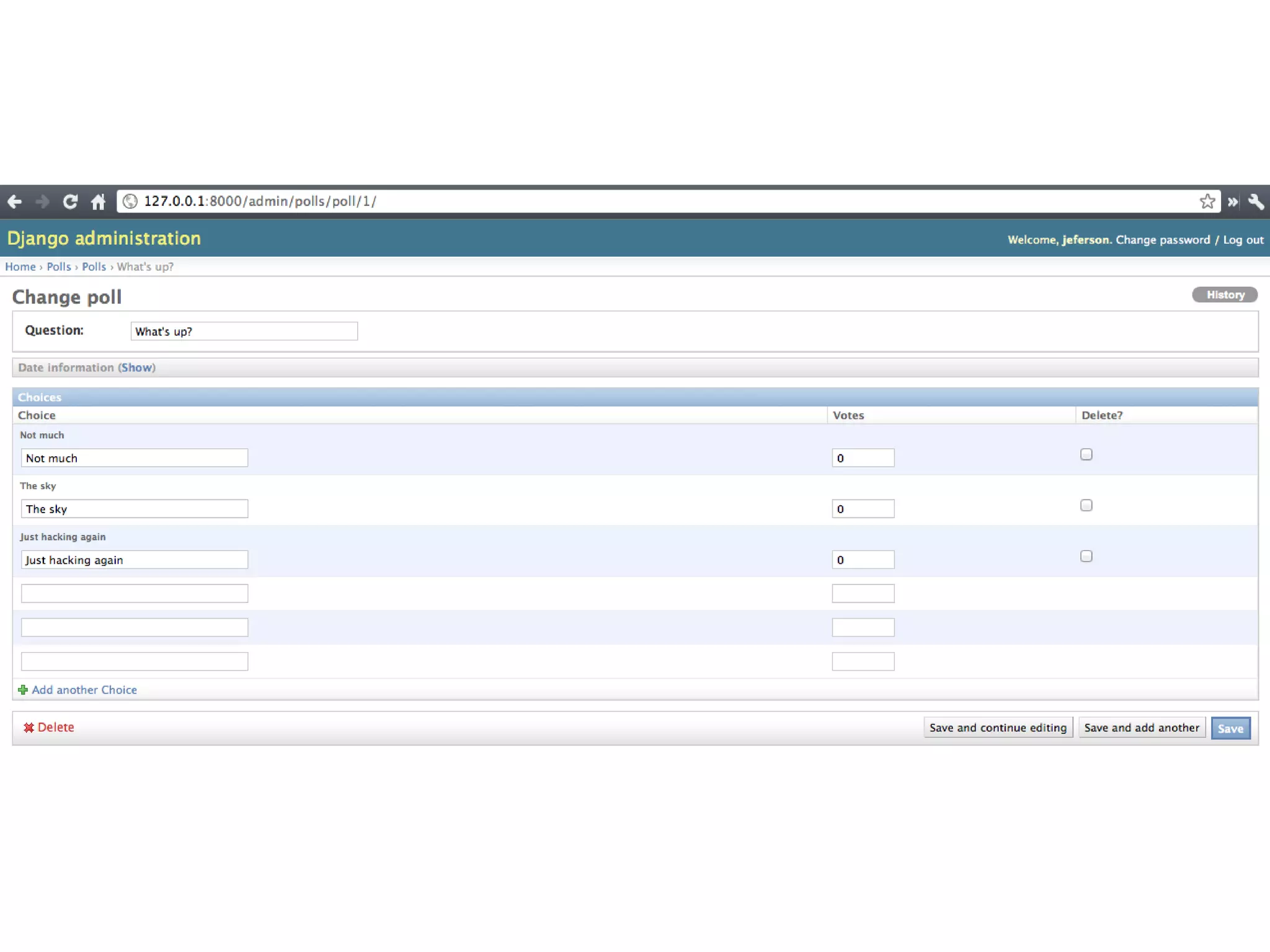Expand Date information with Show link
The image size is (1270, 952).
pyautogui.click(x=136, y=368)
